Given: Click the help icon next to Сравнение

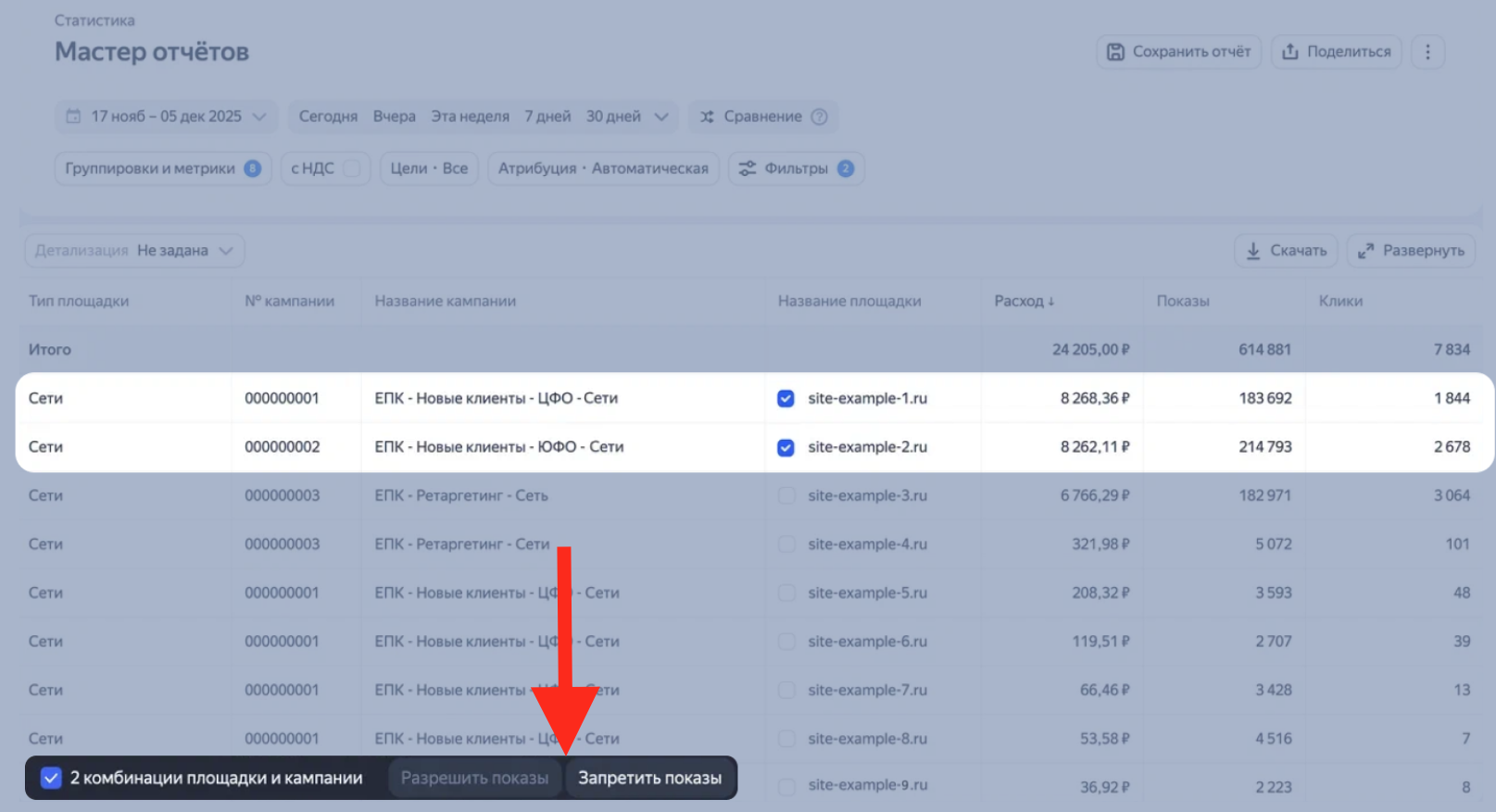Looking at the screenshot, I should point(819,117).
